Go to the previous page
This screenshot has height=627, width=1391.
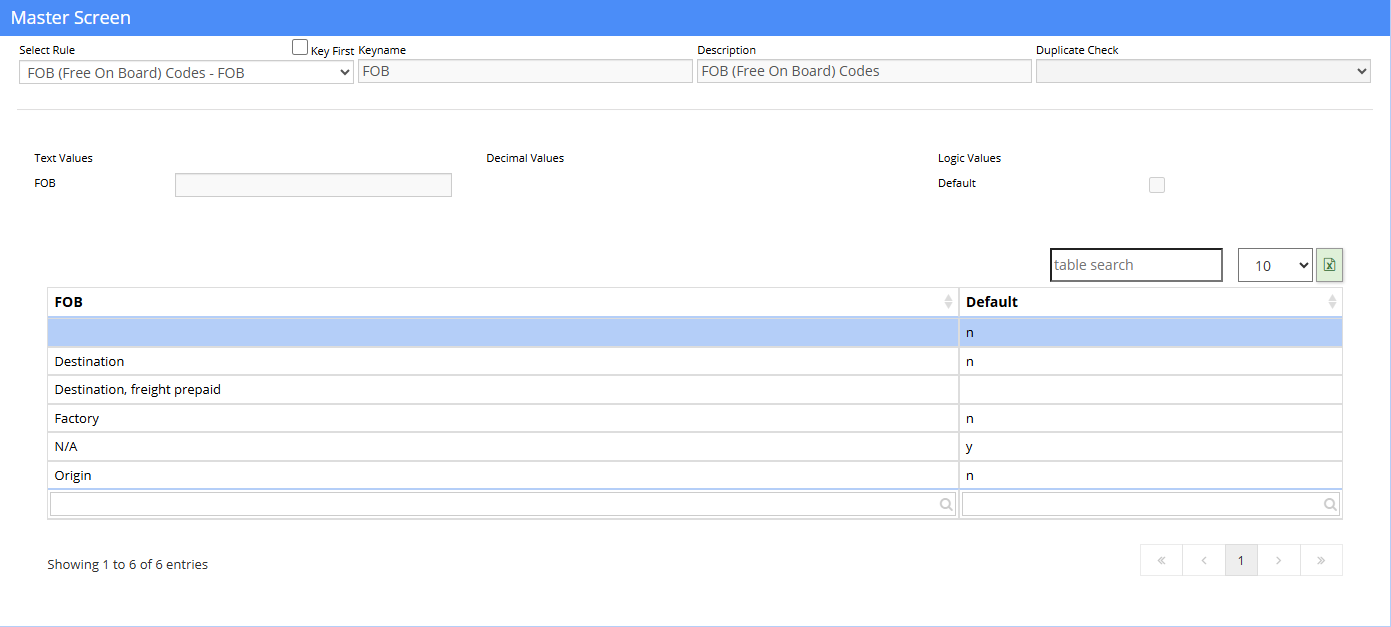coord(1204,561)
